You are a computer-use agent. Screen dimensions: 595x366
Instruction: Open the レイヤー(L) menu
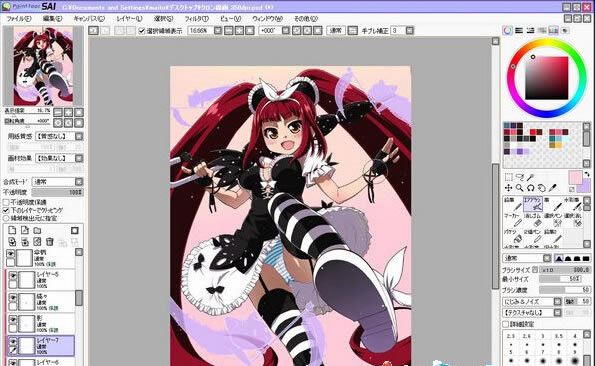[x=129, y=18]
